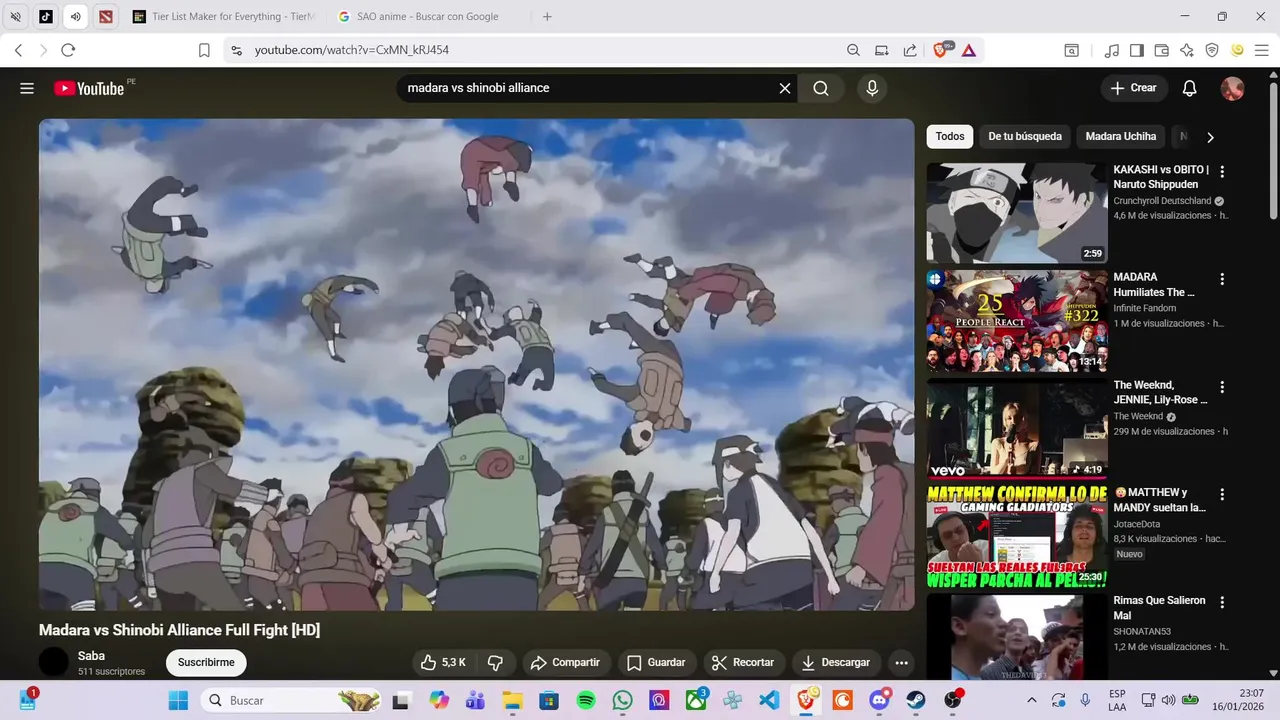Select the Madara Uchiha chip
Screen dimensions: 1280x720
tap(1121, 136)
